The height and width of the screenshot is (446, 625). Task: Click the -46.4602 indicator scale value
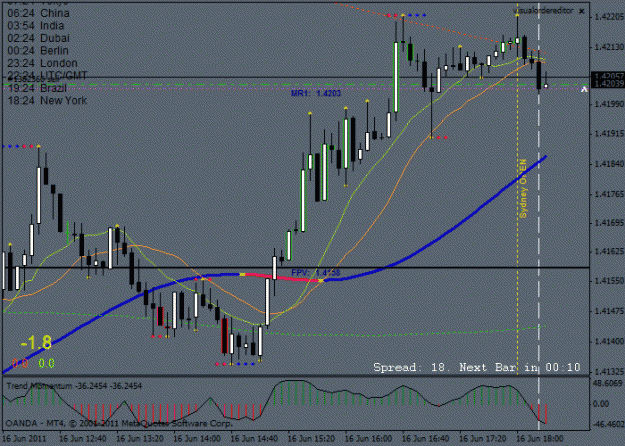(x=608, y=424)
